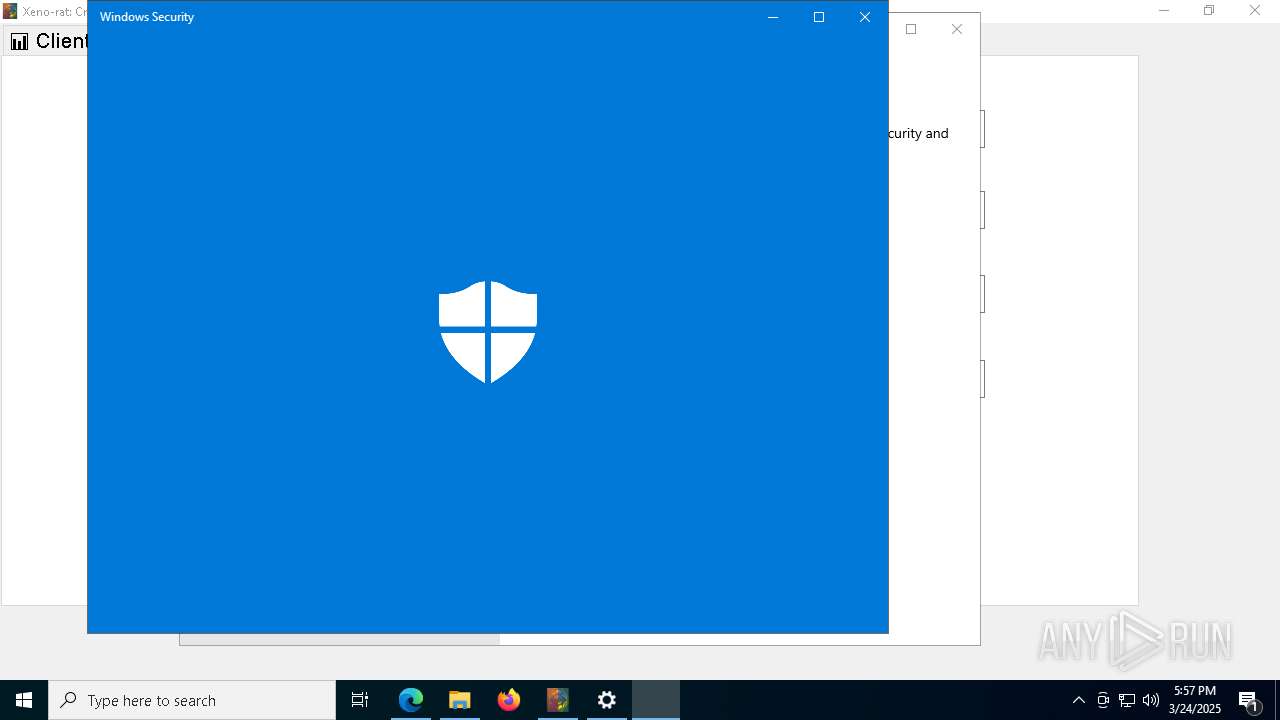The height and width of the screenshot is (720, 1280).
Task: Restore down the Xeno-rat window
Action: [1209, 11]
